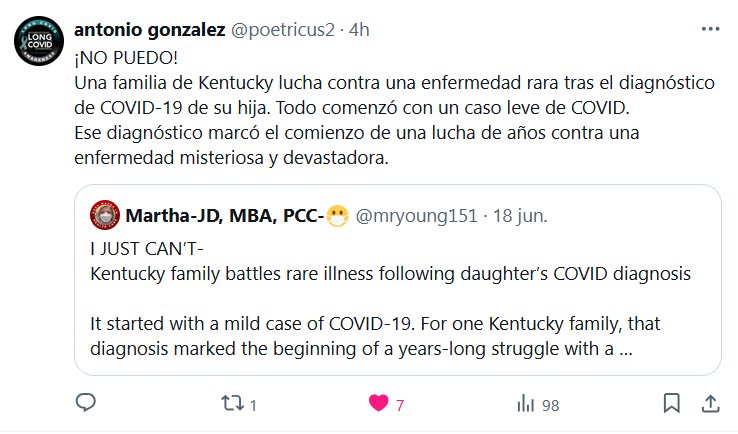Click the 98 views count
The image size is (738, 434).
tap(549, 405)
